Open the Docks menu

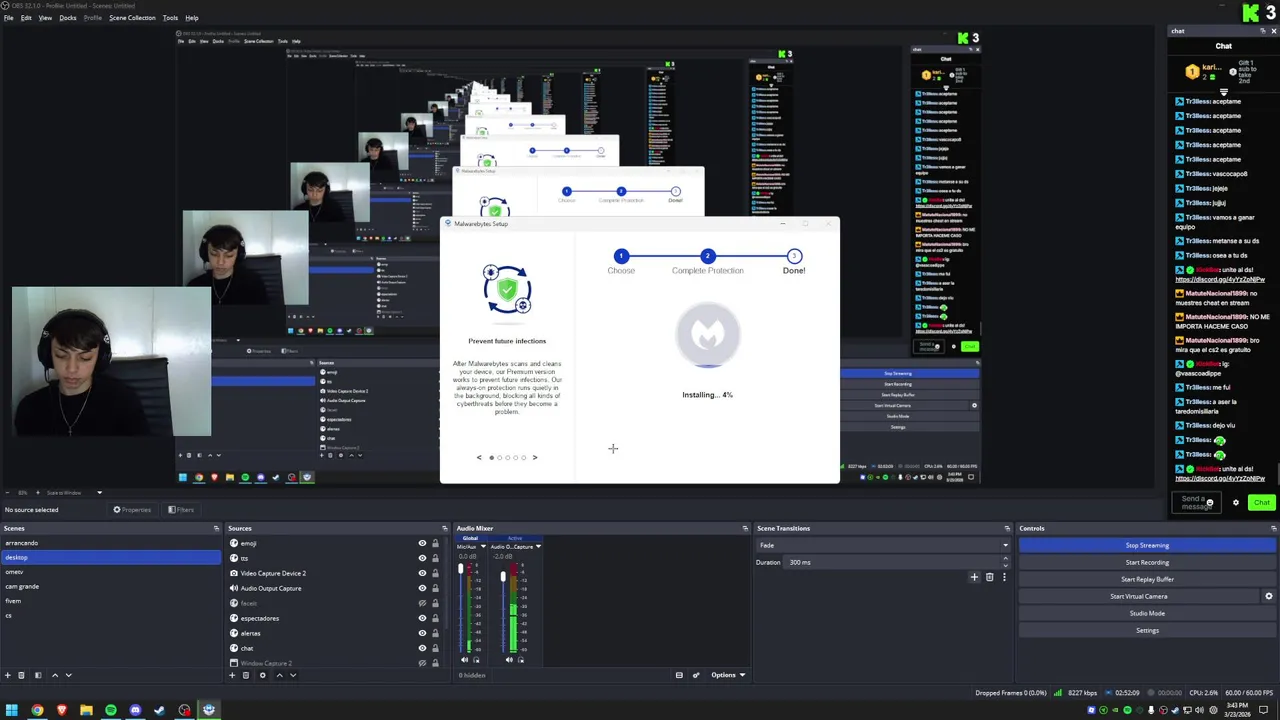point(68,17)
